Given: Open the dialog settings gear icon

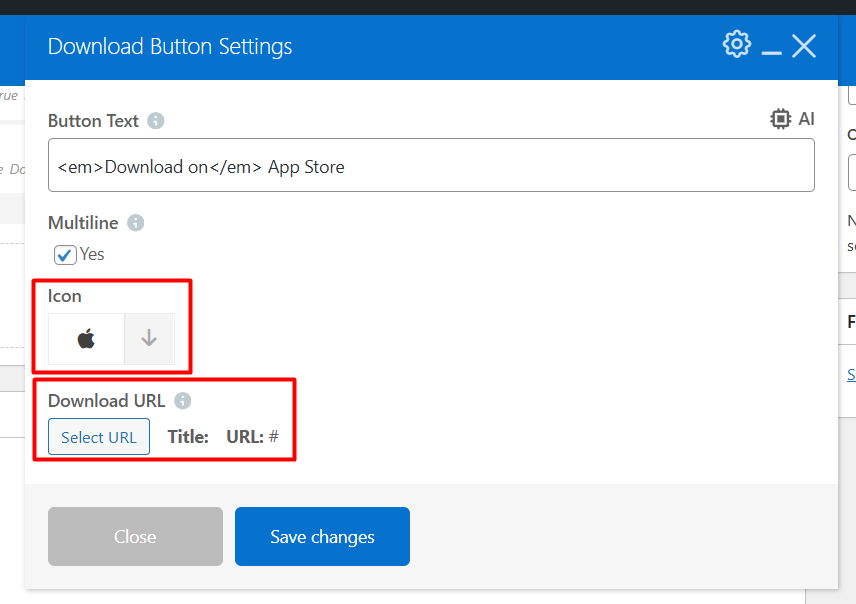Looking at the screenshot, I should coord(736,44).
